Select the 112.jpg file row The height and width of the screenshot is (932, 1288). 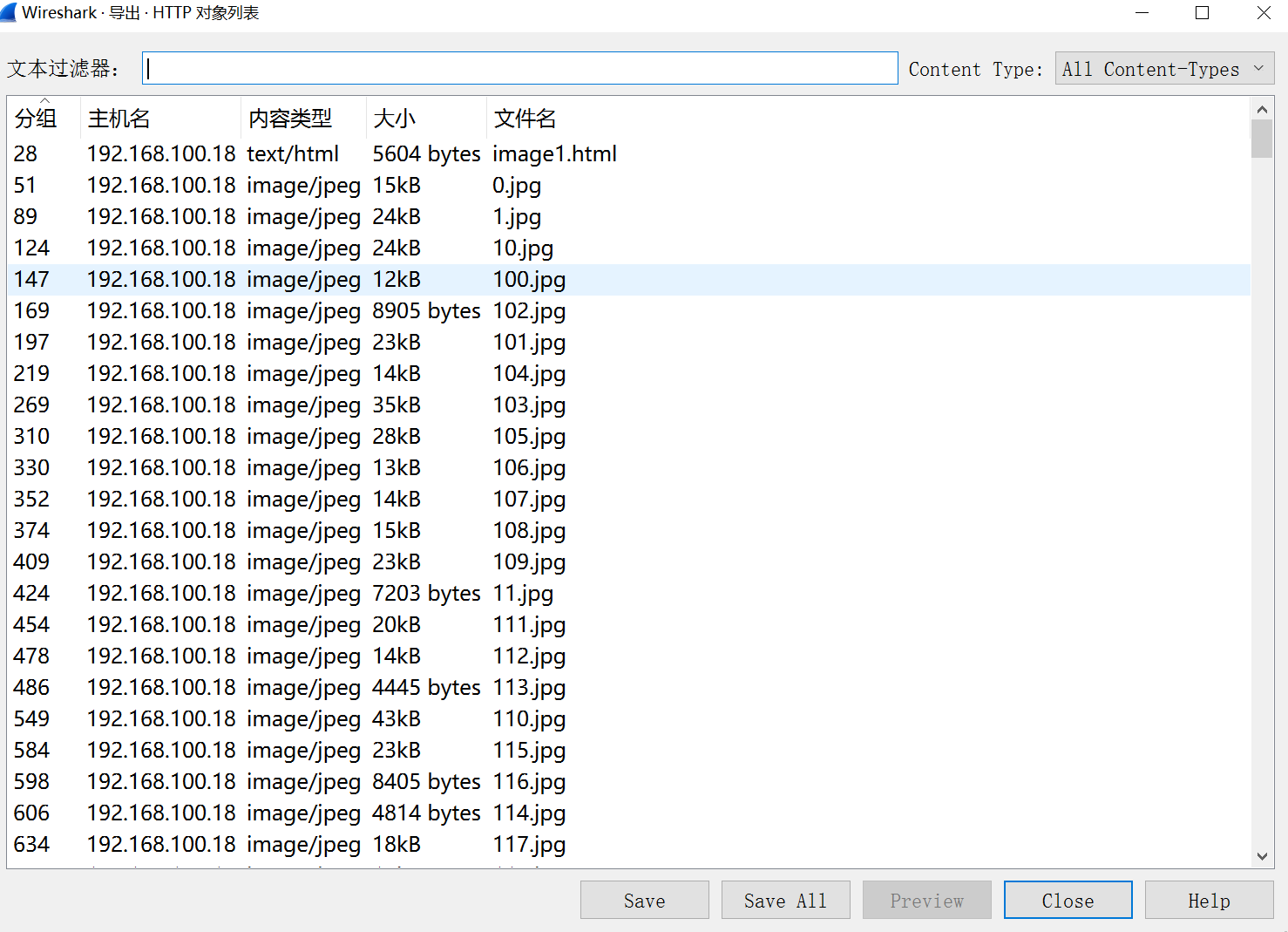pyautogui.click(x=629, y=656)
